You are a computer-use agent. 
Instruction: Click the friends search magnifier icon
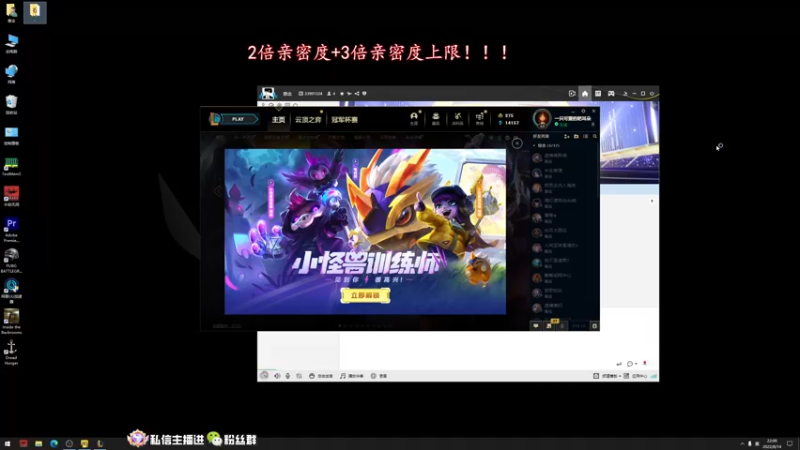click(595, 136)
